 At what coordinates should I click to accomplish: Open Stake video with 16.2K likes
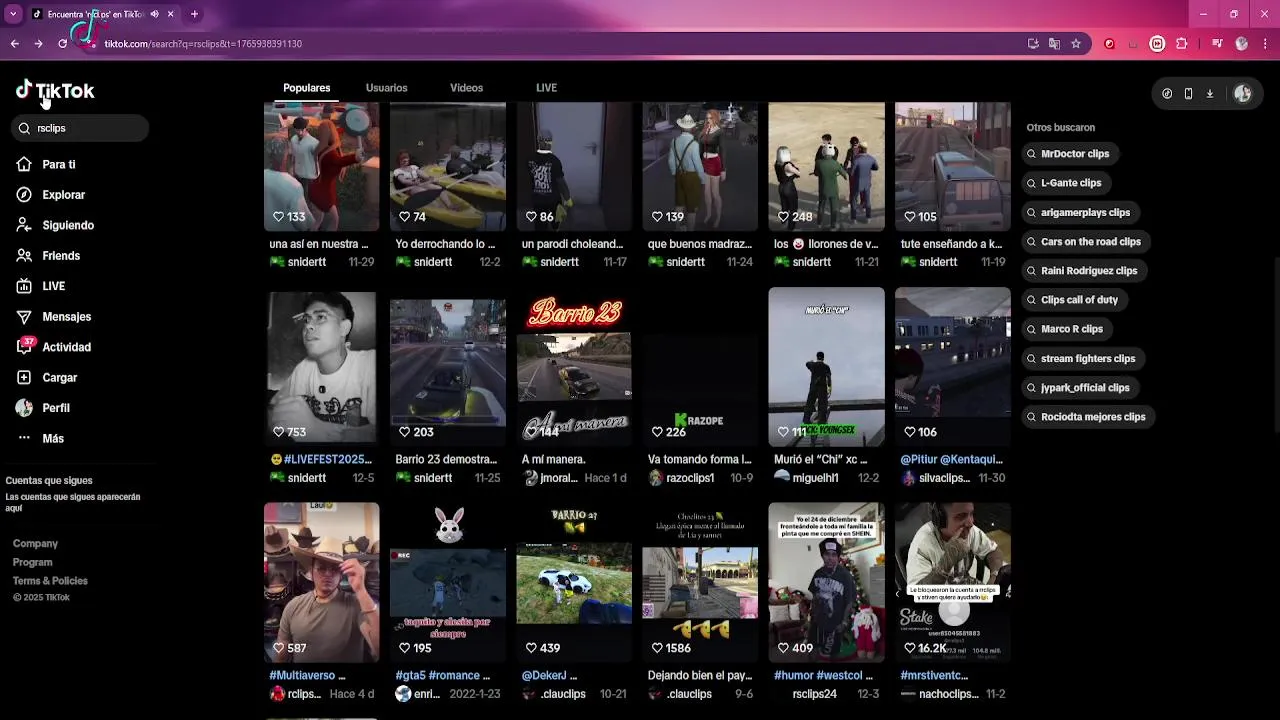(952, 582)
